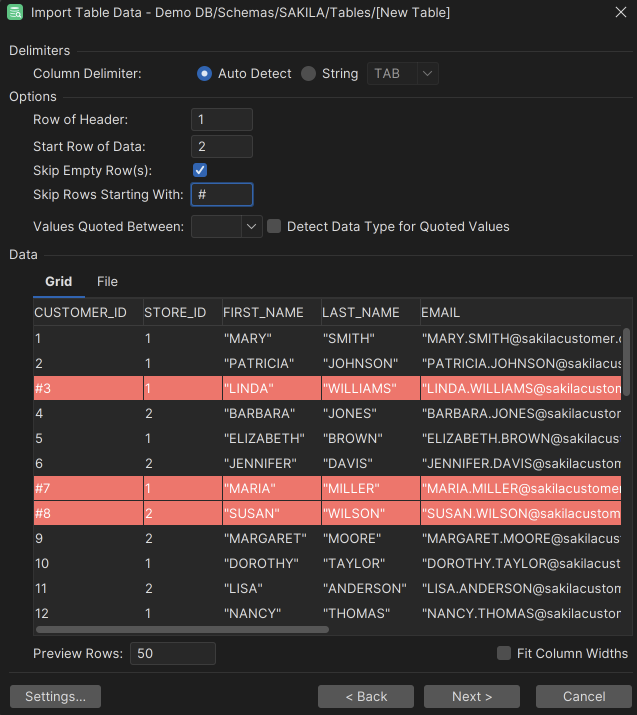The image size is (637, 715).
Task: Click the horizontal scrollbar under the grid
Action: point(182,630)
